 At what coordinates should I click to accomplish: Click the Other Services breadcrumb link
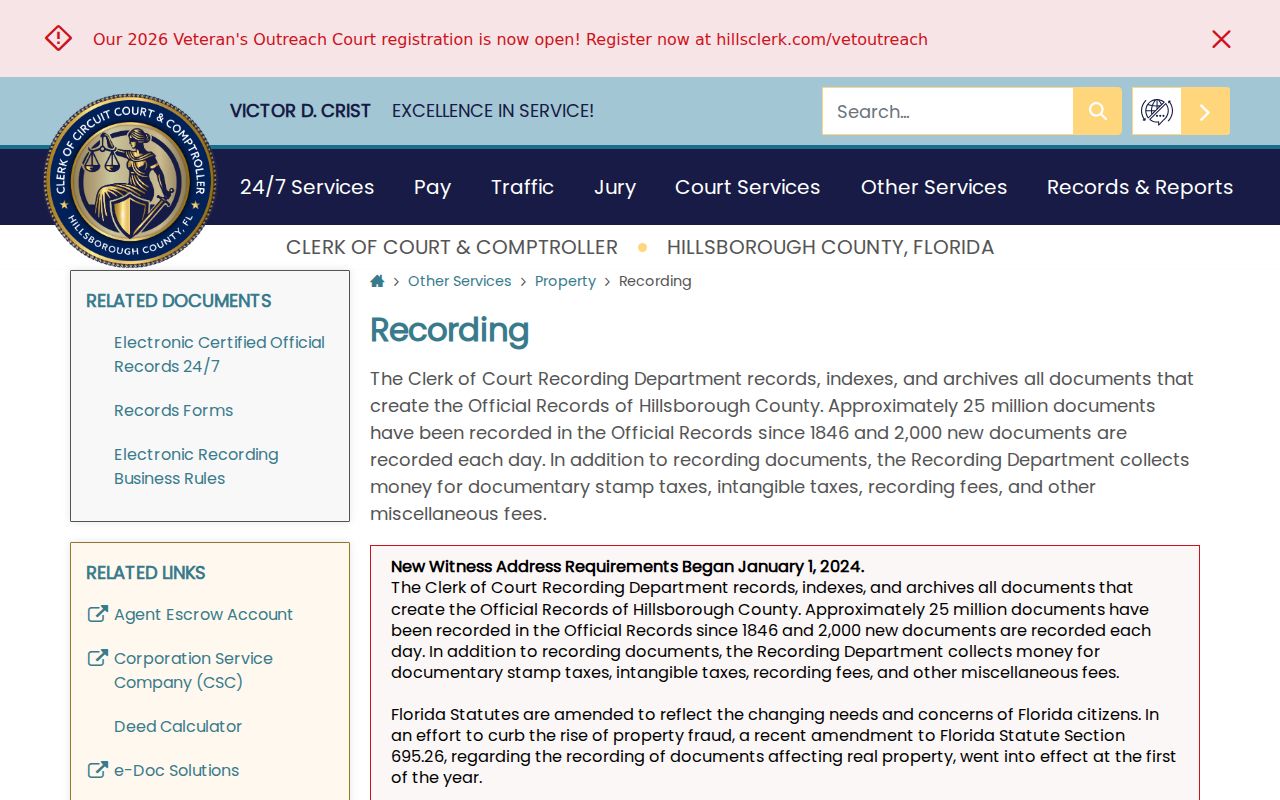pos(459,281)
